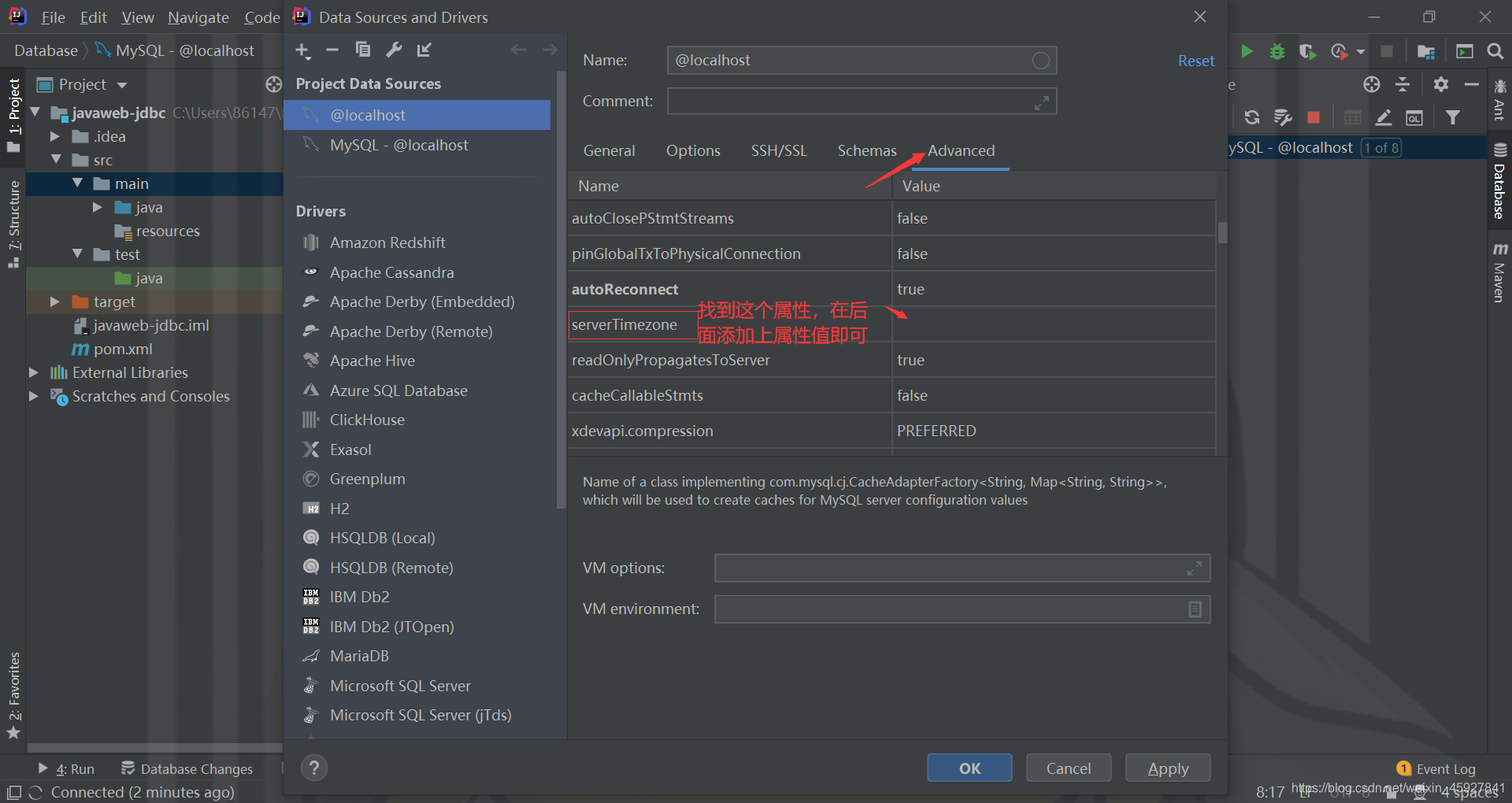Click the filter funnel icon in the Database panel
Image resolution: width=1512 pixels, height=803 pixels.
1453,117
